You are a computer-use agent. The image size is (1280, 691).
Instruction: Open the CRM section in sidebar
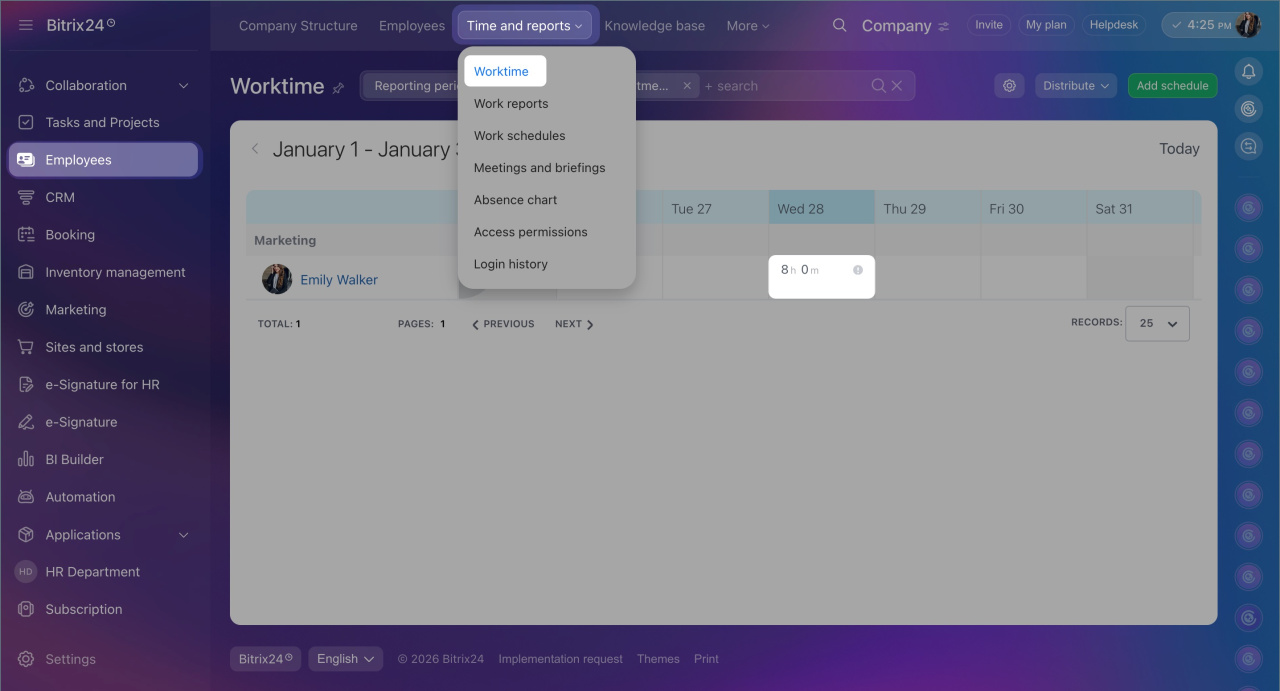pos(60,197)
